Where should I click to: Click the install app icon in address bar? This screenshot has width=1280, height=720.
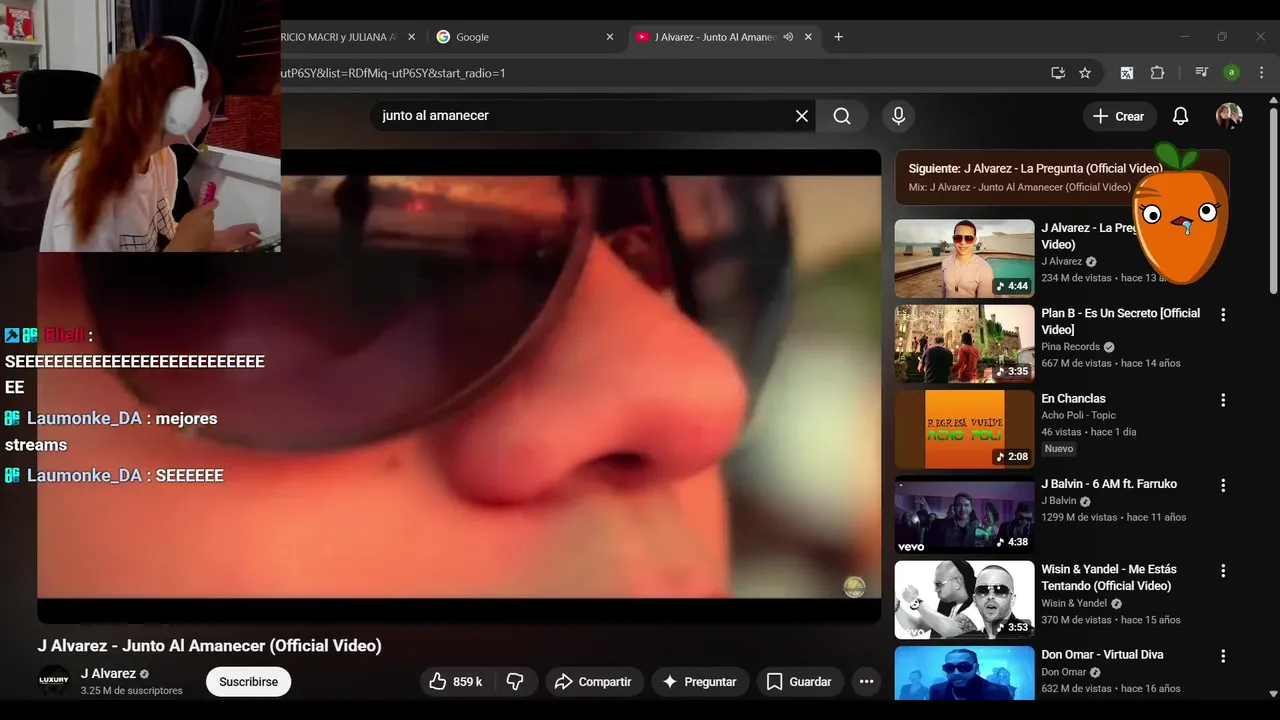tap(1058, 73)
